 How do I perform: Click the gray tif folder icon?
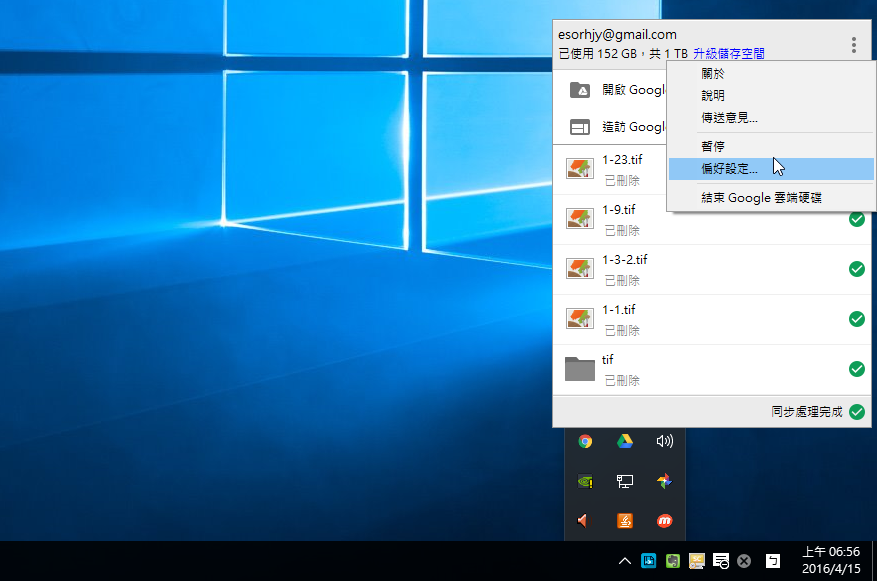pyautogui.click(x=579, y=369)
